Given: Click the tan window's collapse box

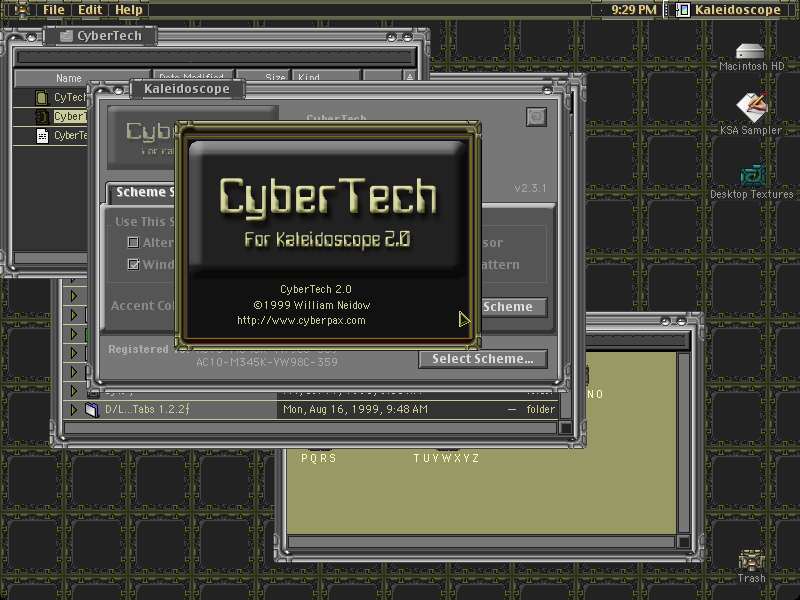Looking at the screenshot, I should pyautogui.click(x=681, y=321).
